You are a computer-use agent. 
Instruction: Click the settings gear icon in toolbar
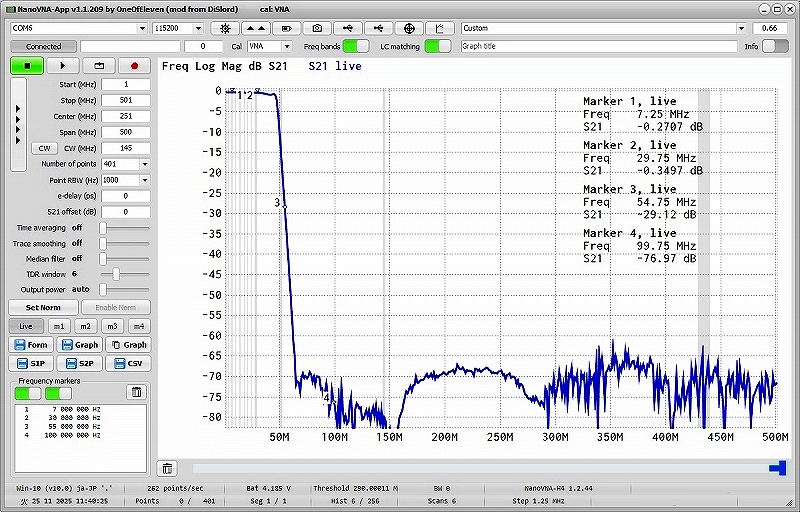coord(226,29)
